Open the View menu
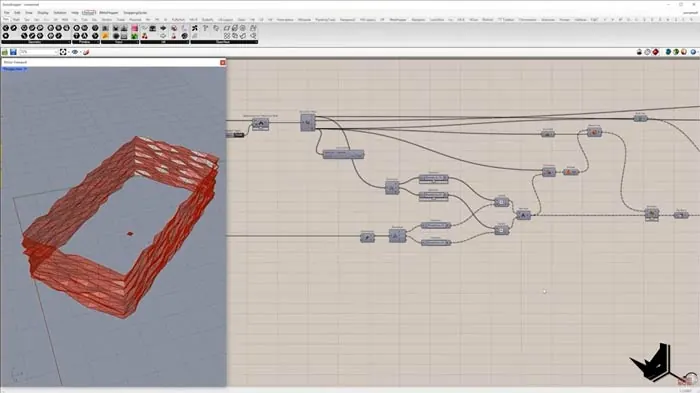 [29, 13]
